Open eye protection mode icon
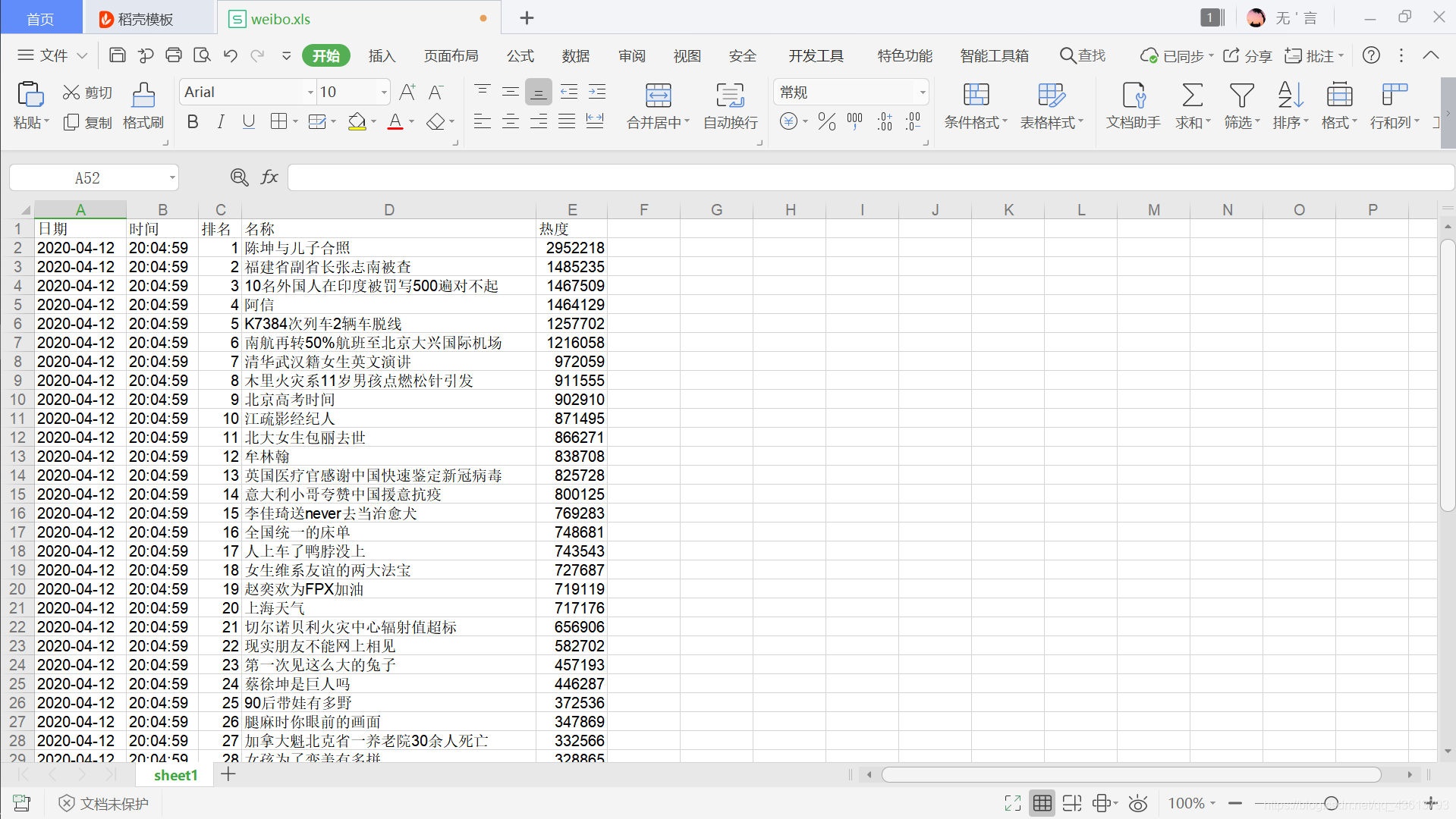The image size is (1456, 819). 1137,803
